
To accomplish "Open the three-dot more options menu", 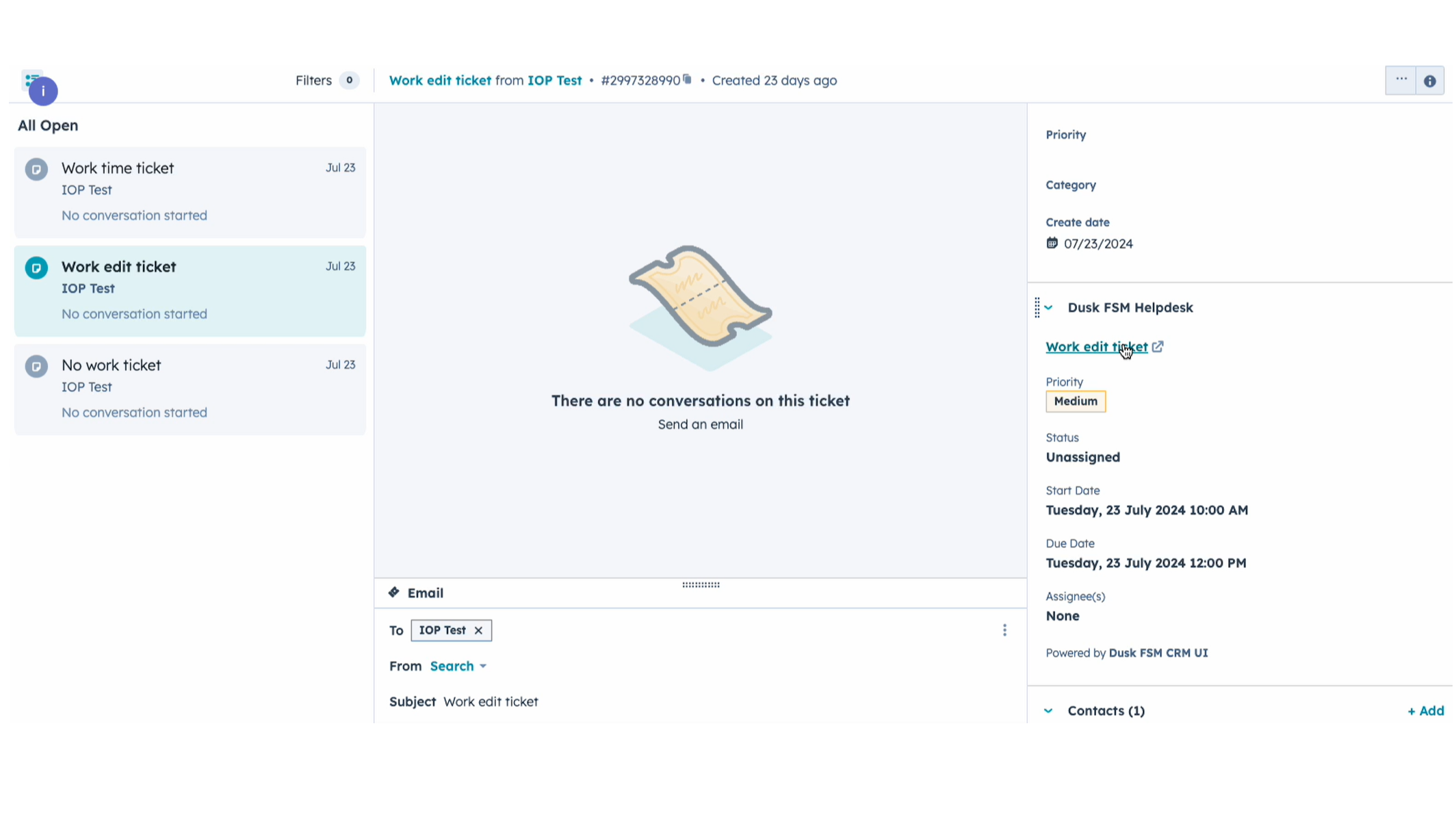I will pos(1401,80).
